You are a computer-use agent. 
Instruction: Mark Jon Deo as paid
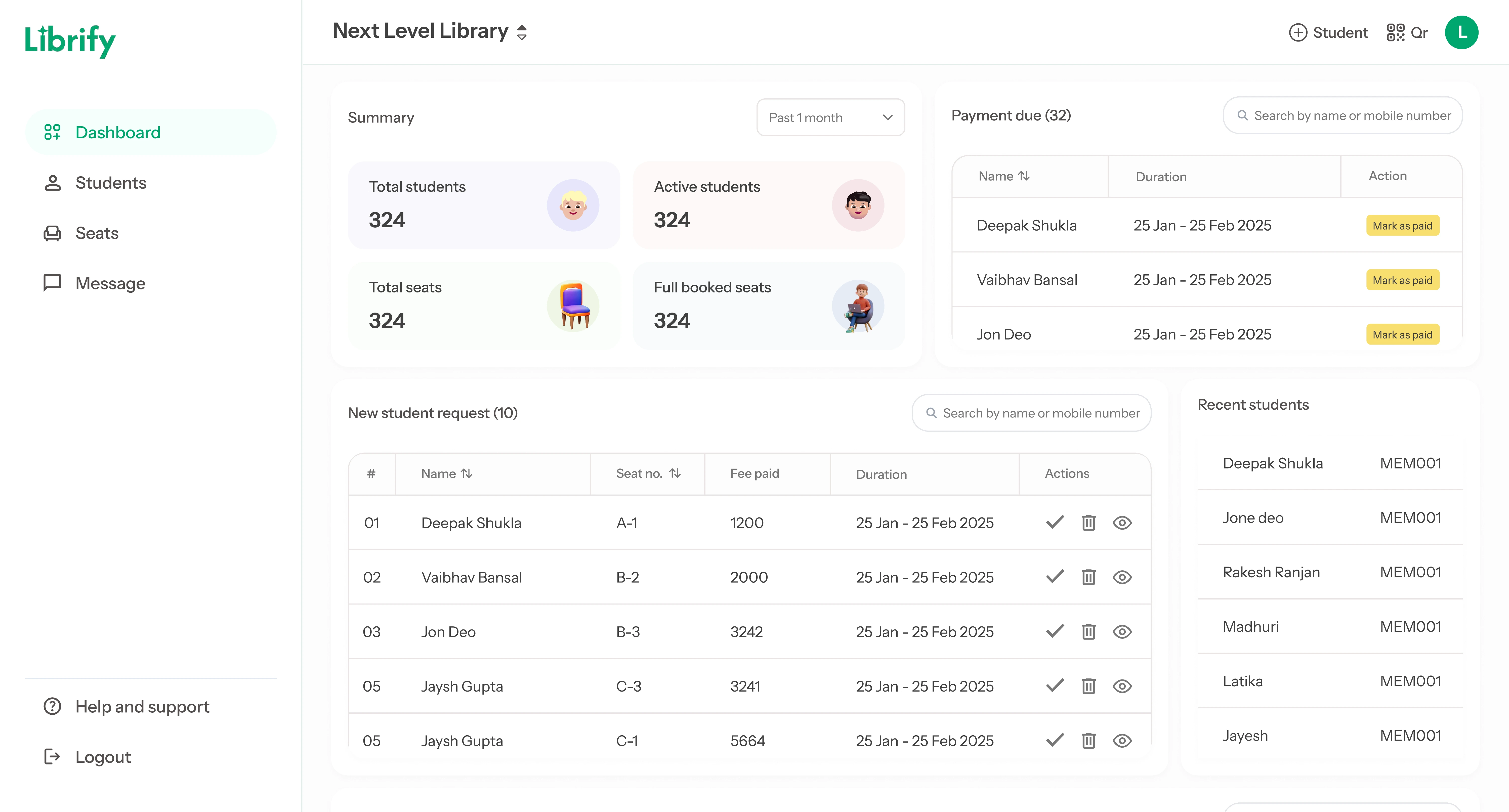(x=1402, y=334)
